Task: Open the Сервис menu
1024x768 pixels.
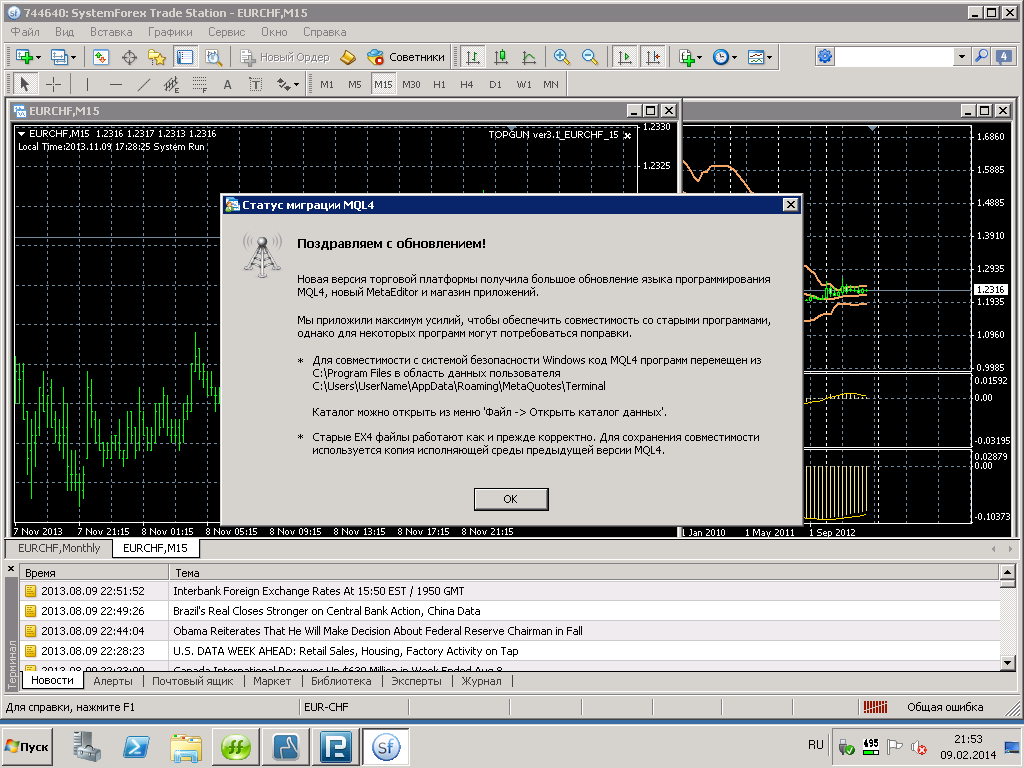Action: pyautogui.click(x=227, y=32)
